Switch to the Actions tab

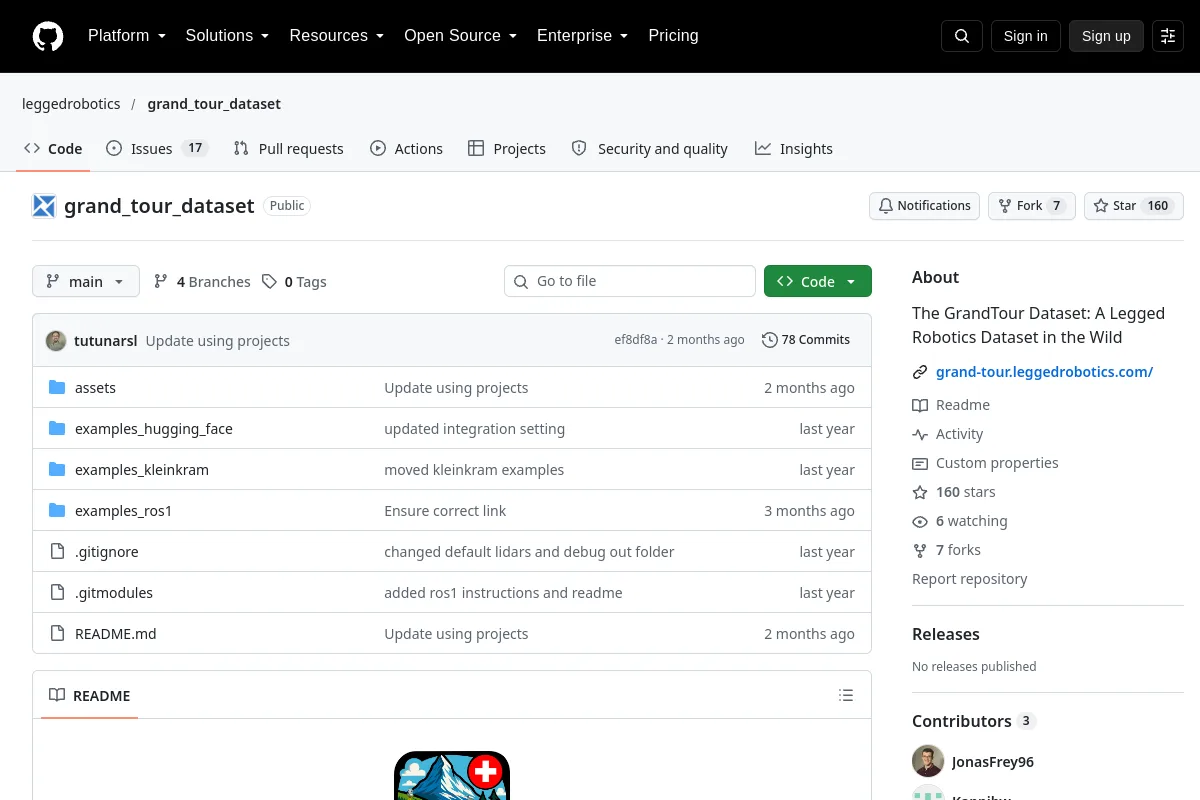pyautogui.click(x=406, y=149)
